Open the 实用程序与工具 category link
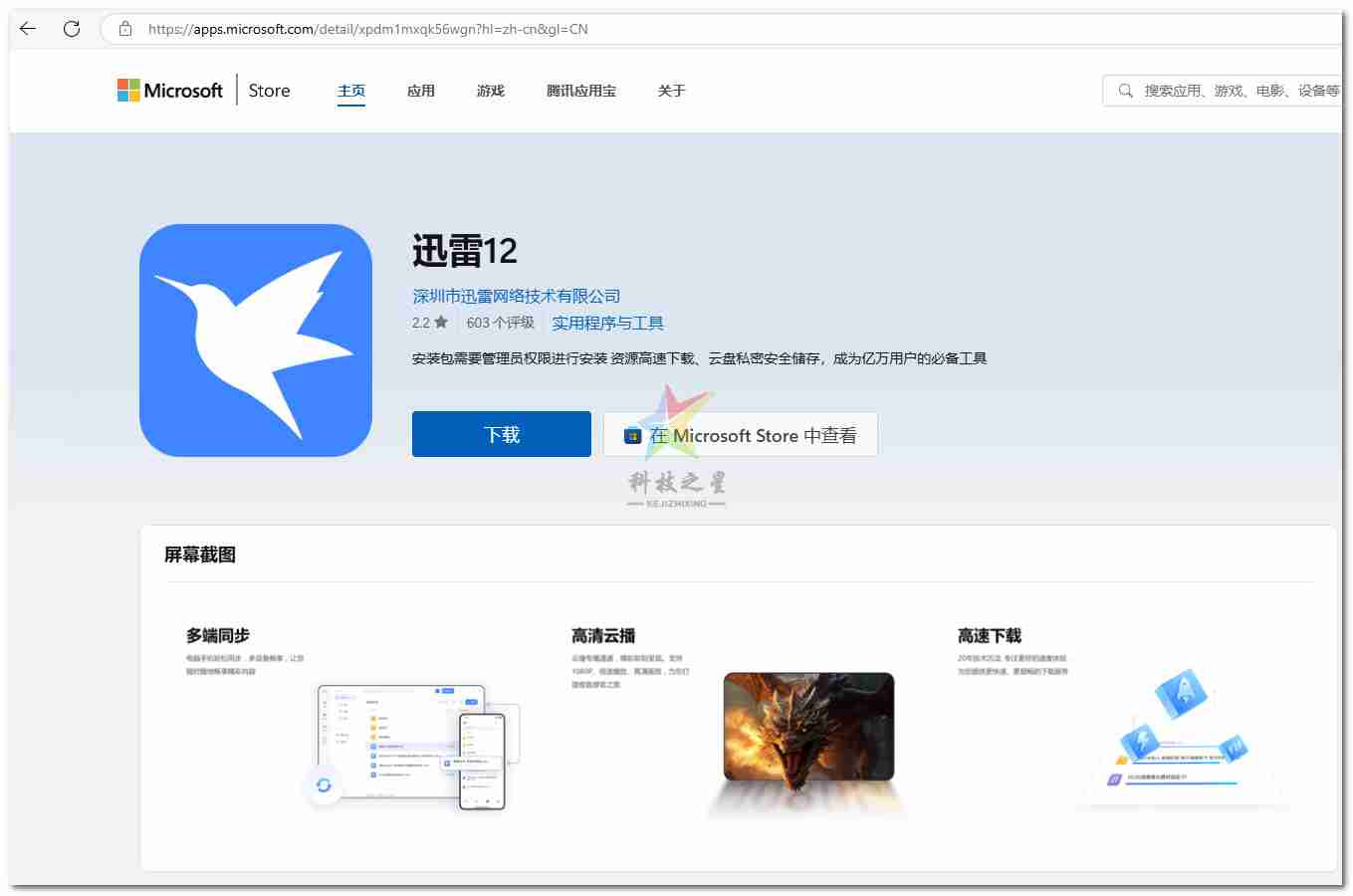This screenshot has height=896, width=1353. point(607,323)
